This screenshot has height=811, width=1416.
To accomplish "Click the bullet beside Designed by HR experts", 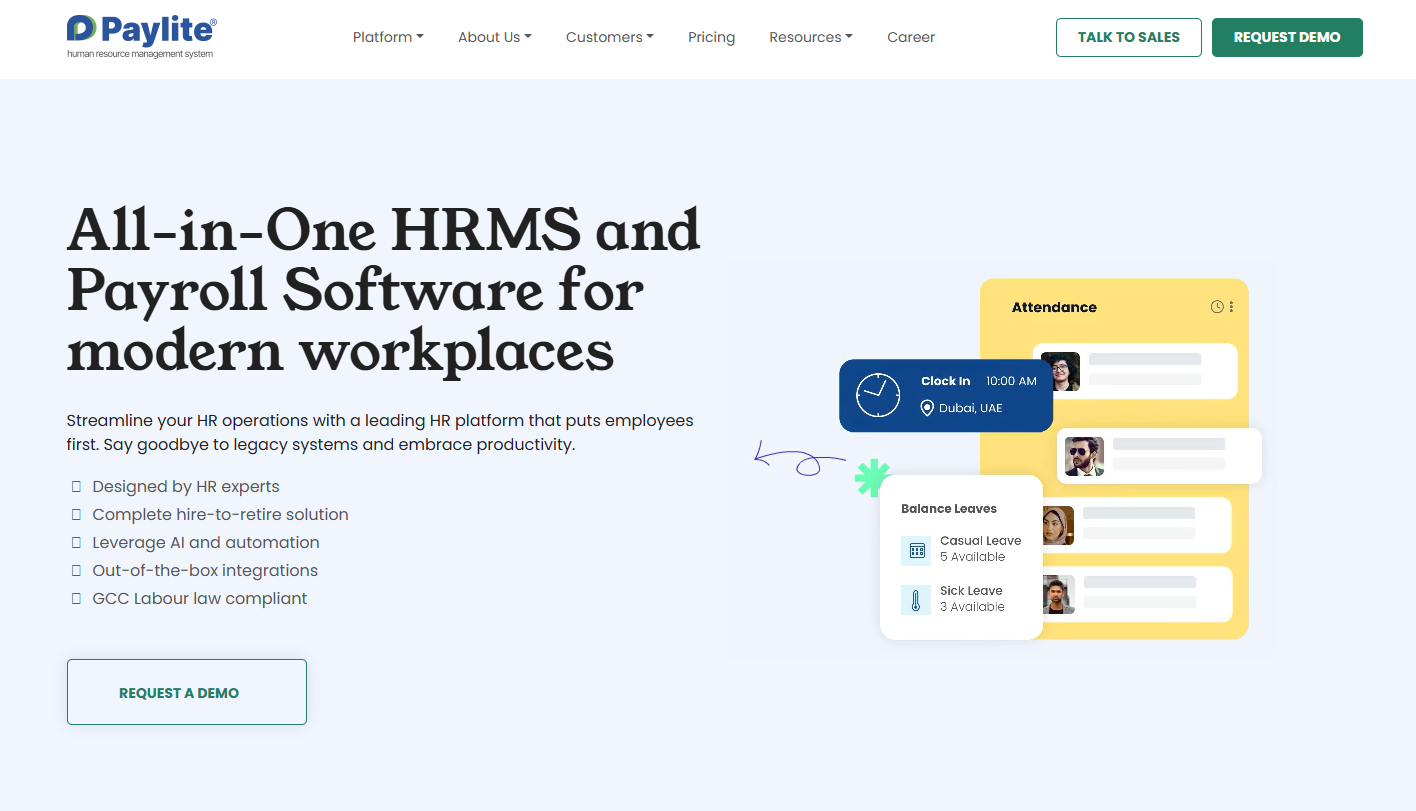I will [76, 487].
